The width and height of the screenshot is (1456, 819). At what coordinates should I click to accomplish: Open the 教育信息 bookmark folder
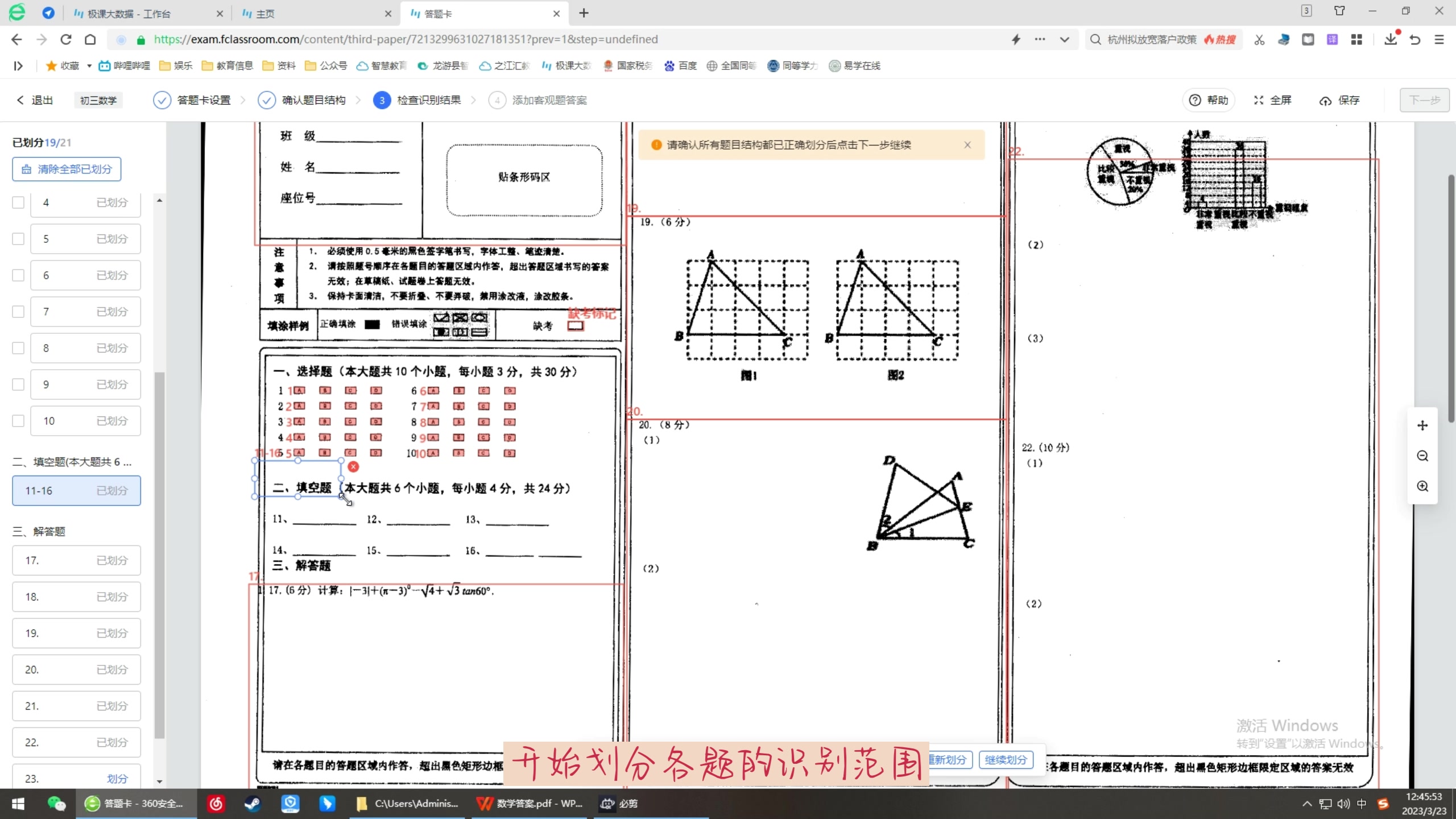[x=227, y=66]
